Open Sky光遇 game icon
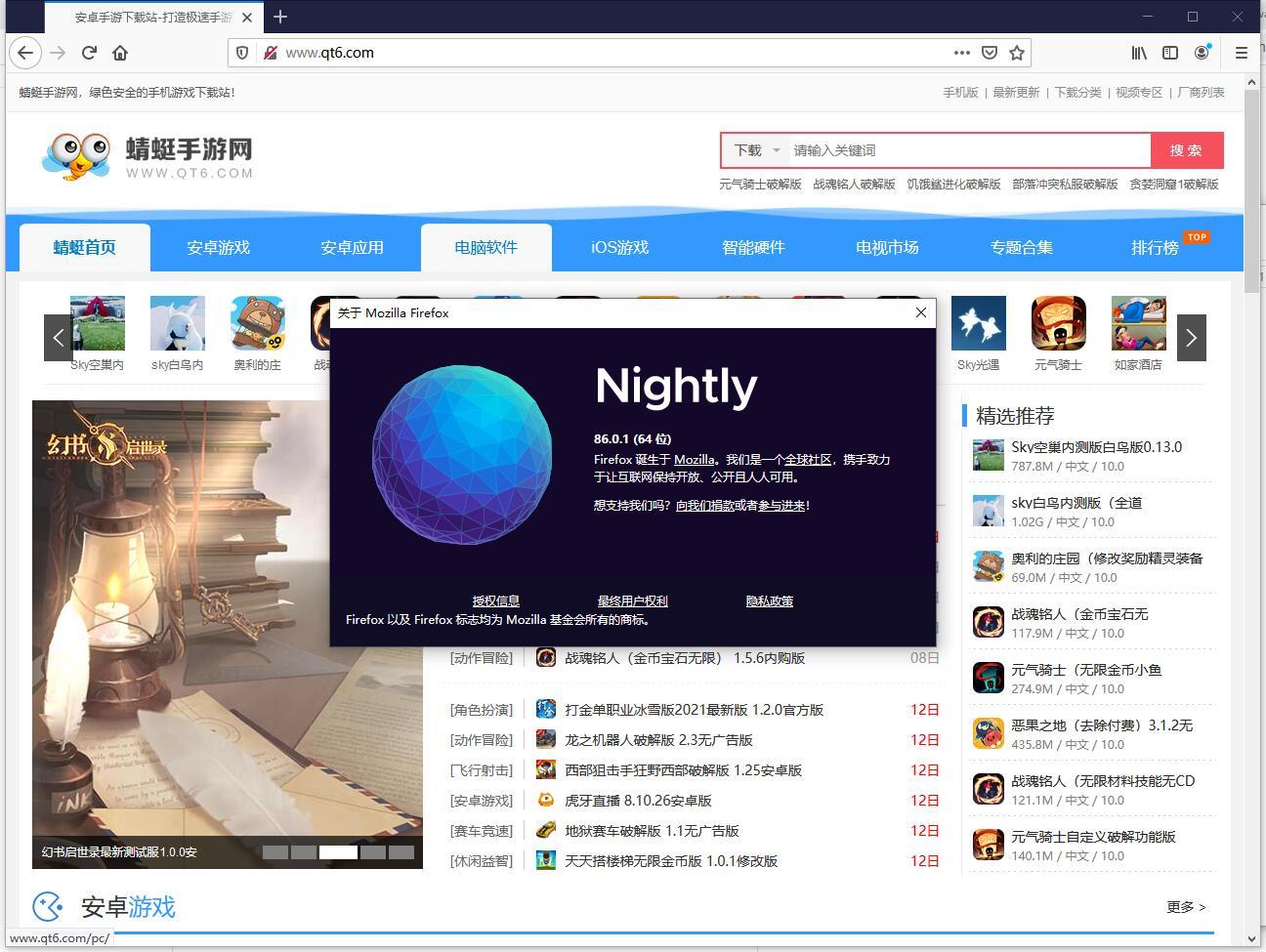 coord(979,323)
